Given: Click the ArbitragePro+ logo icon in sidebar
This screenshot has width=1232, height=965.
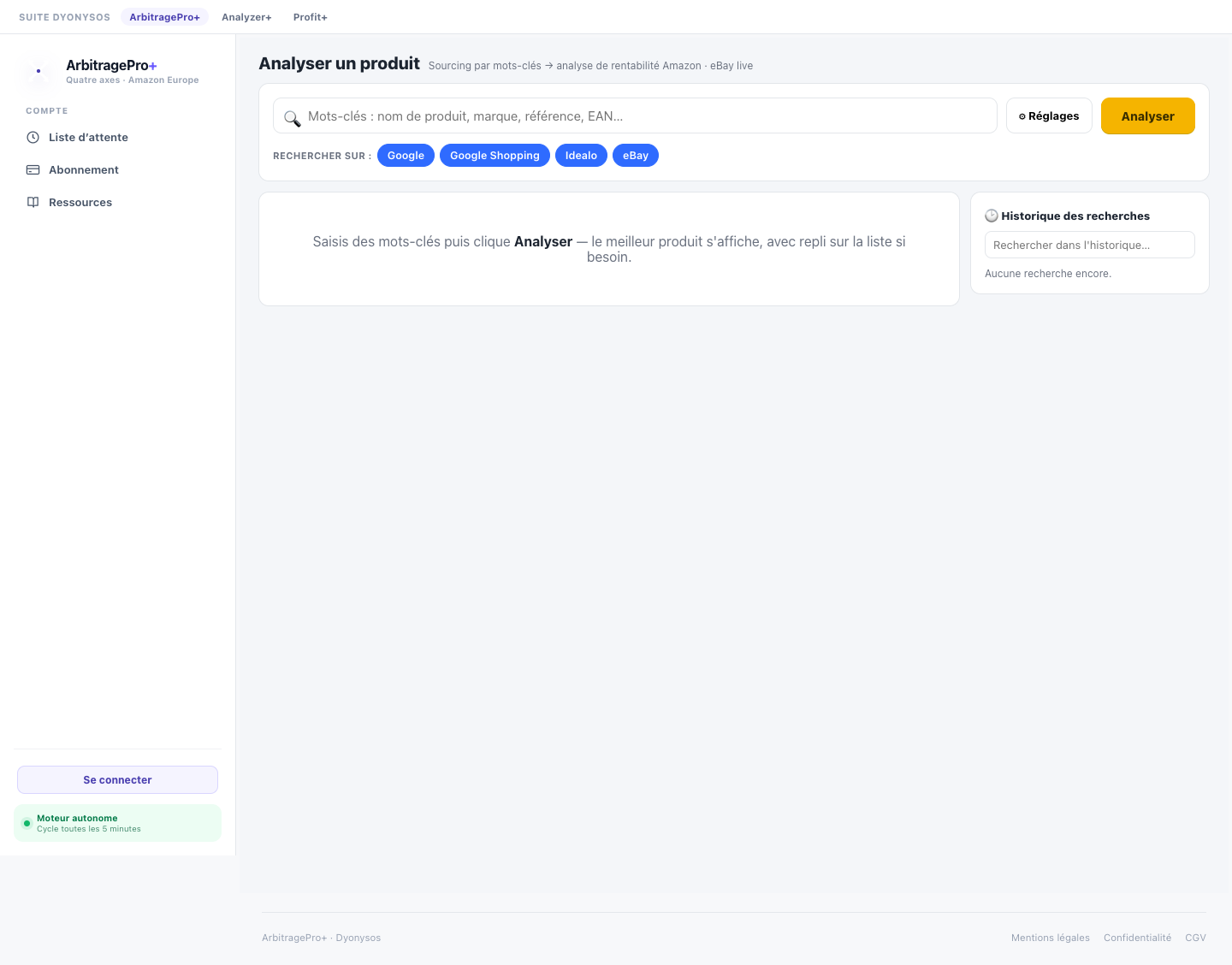Looking at the screenshot, I should 38,71.
